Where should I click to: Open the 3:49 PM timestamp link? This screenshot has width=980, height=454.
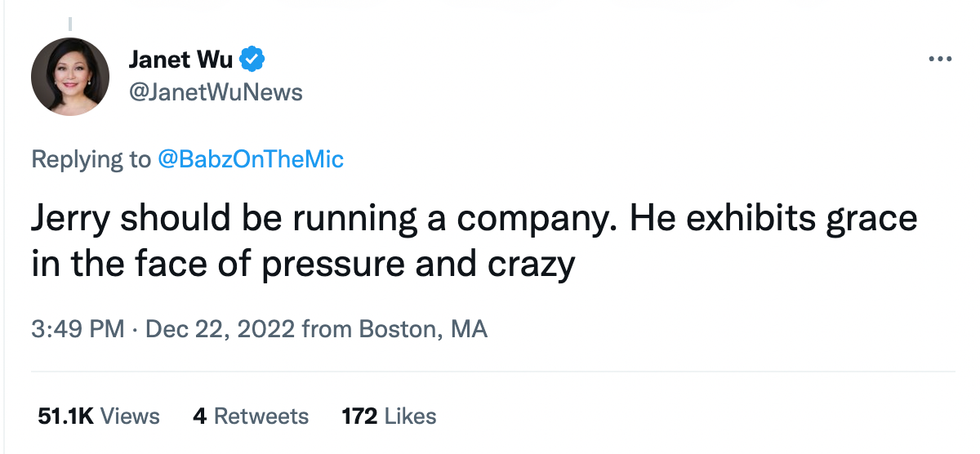[79, 328]
